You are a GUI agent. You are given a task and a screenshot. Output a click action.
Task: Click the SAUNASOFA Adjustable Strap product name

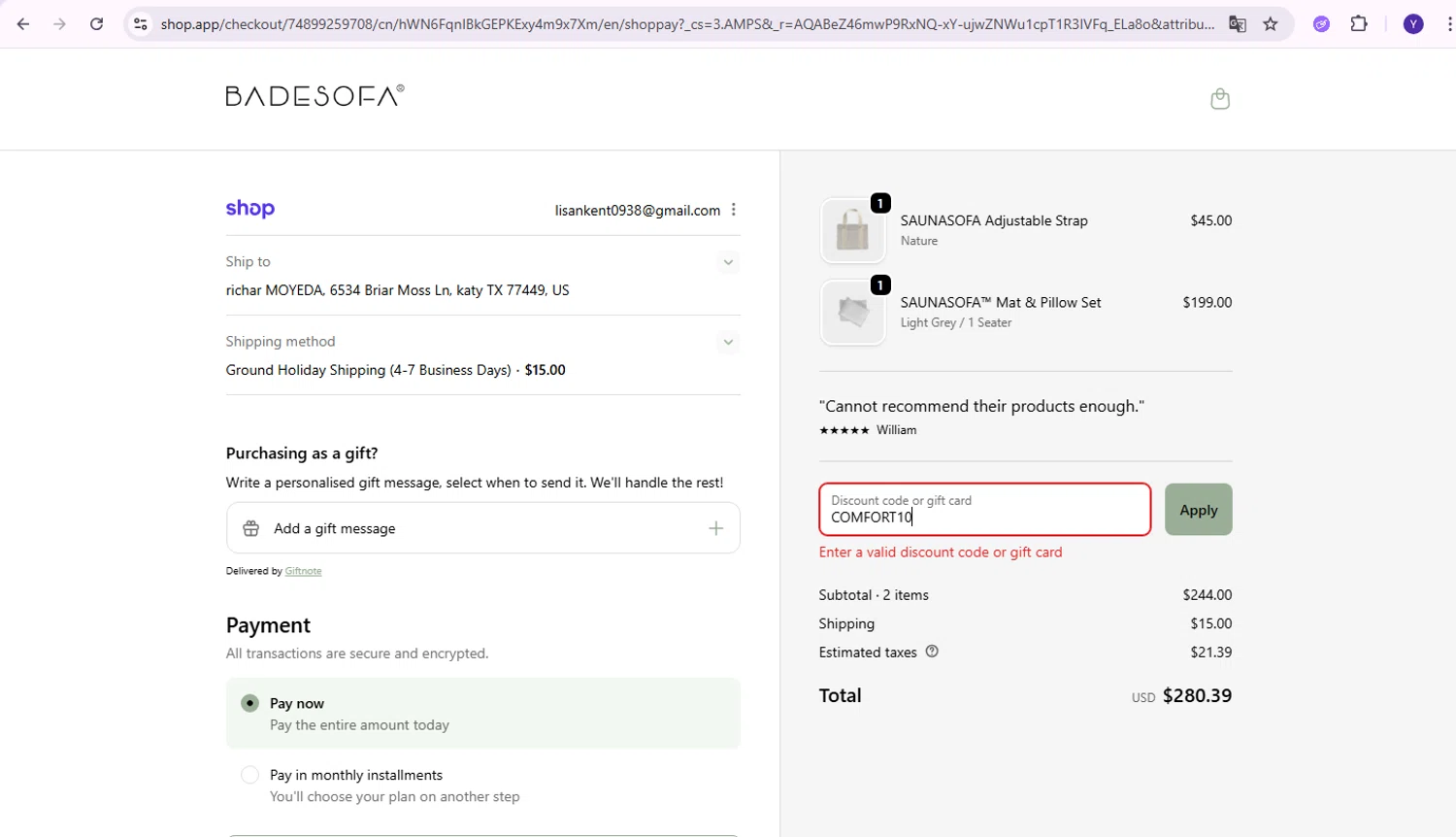pyautogui.click(x=994, y=220)
